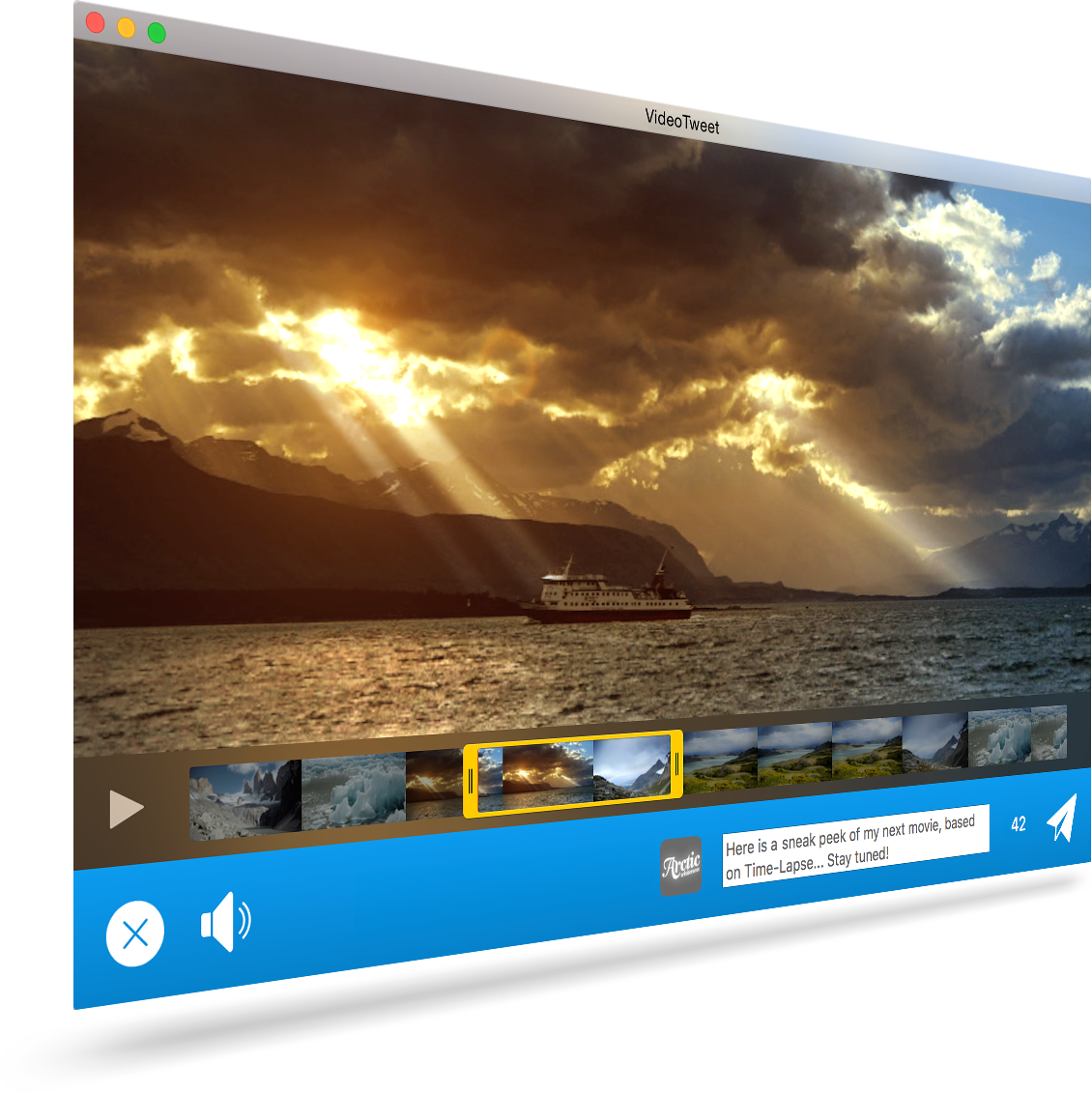1092x1093 pixels.
Task: Click the VideoTweet window title
Action: [x=682, y=122]
